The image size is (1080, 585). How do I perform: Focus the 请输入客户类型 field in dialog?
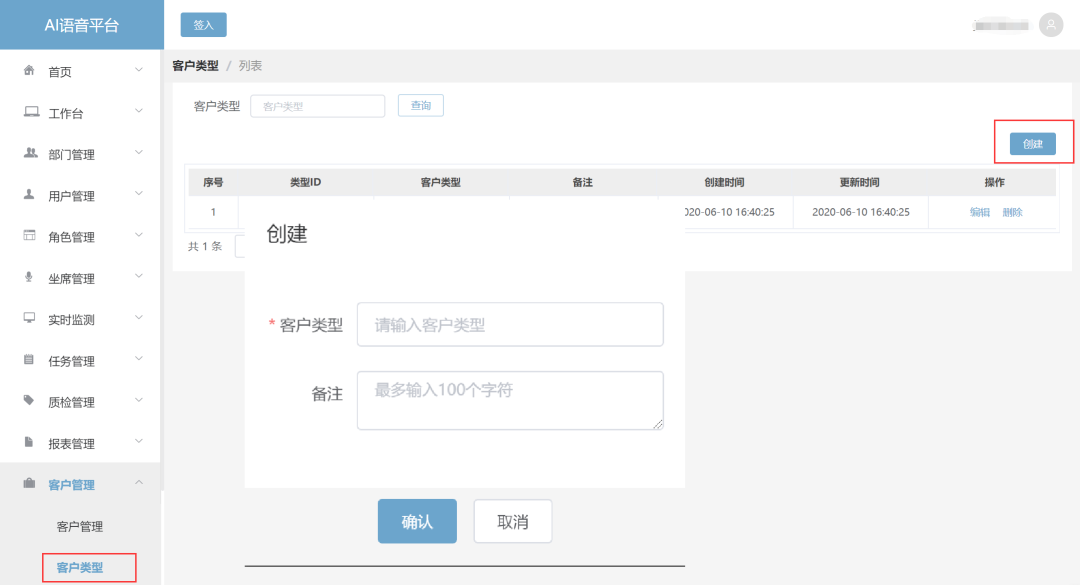click(510, 325)
